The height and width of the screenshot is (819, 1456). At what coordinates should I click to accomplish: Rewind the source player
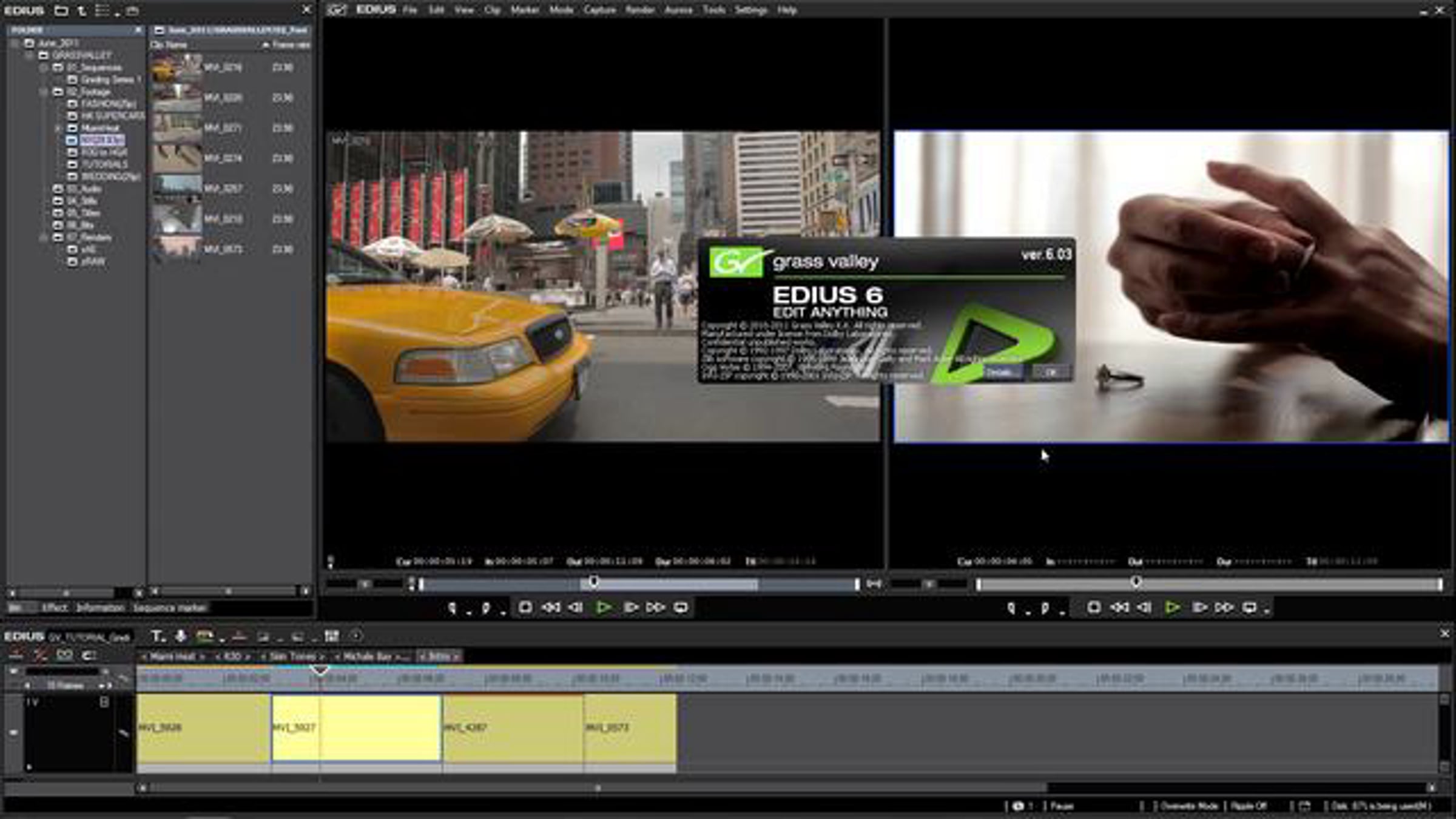551,607
